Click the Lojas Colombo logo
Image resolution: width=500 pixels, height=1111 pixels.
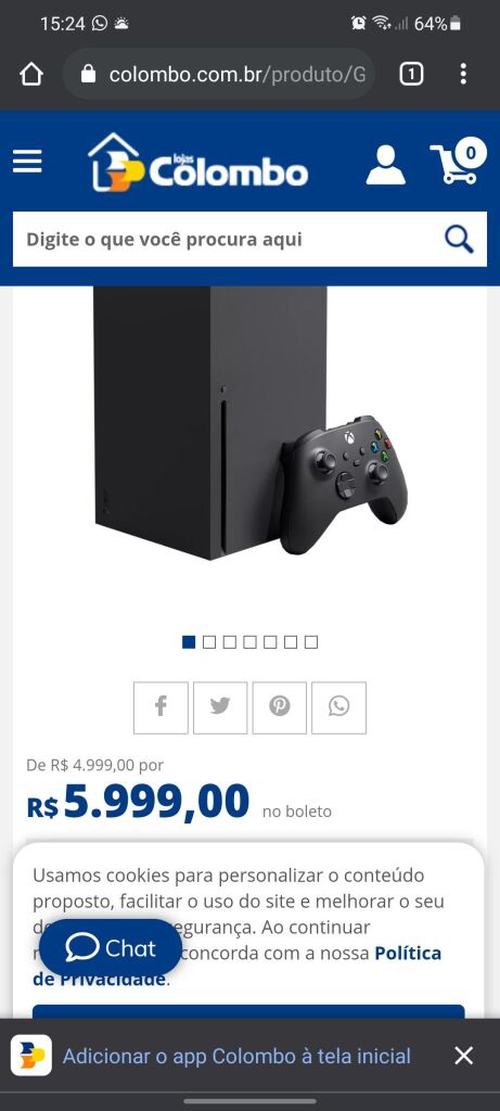coord(198,162)
